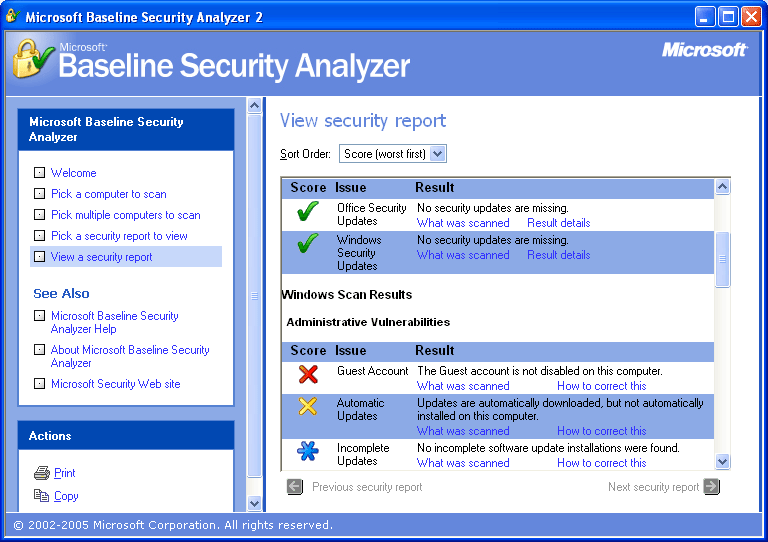Open Microsoft Baseline Security Analyzer Help

click(115, 322)
